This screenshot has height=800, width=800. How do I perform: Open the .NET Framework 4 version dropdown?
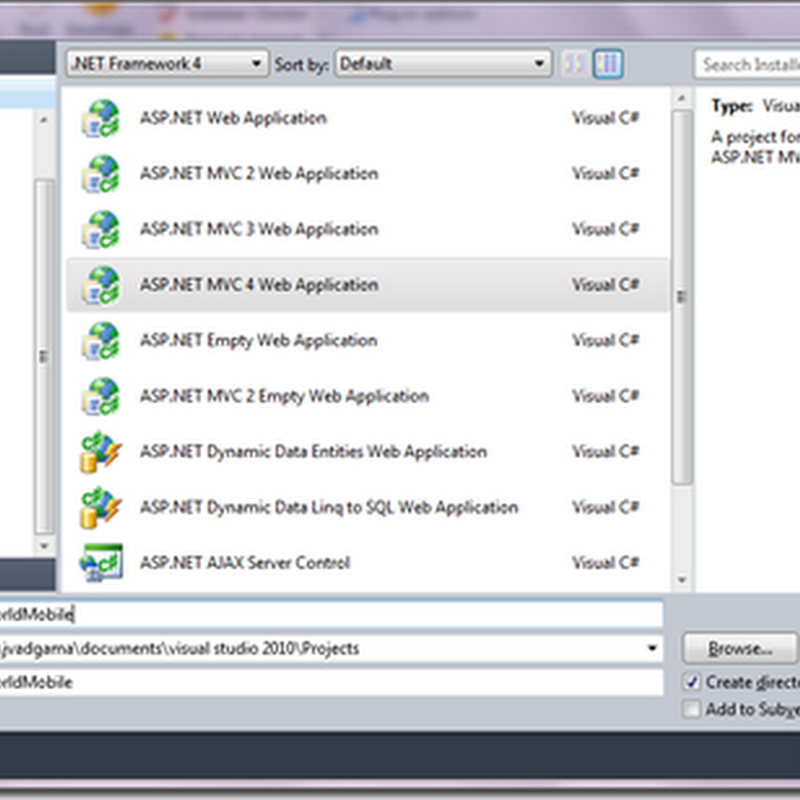(x=167, y=64)
